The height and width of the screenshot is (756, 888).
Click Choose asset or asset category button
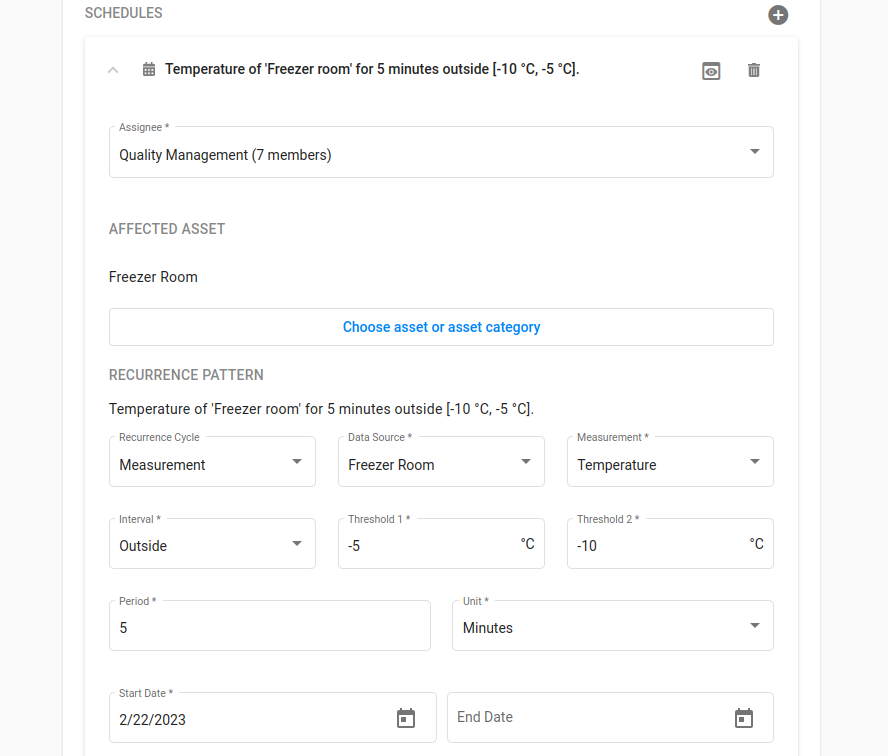coord(441,327)
